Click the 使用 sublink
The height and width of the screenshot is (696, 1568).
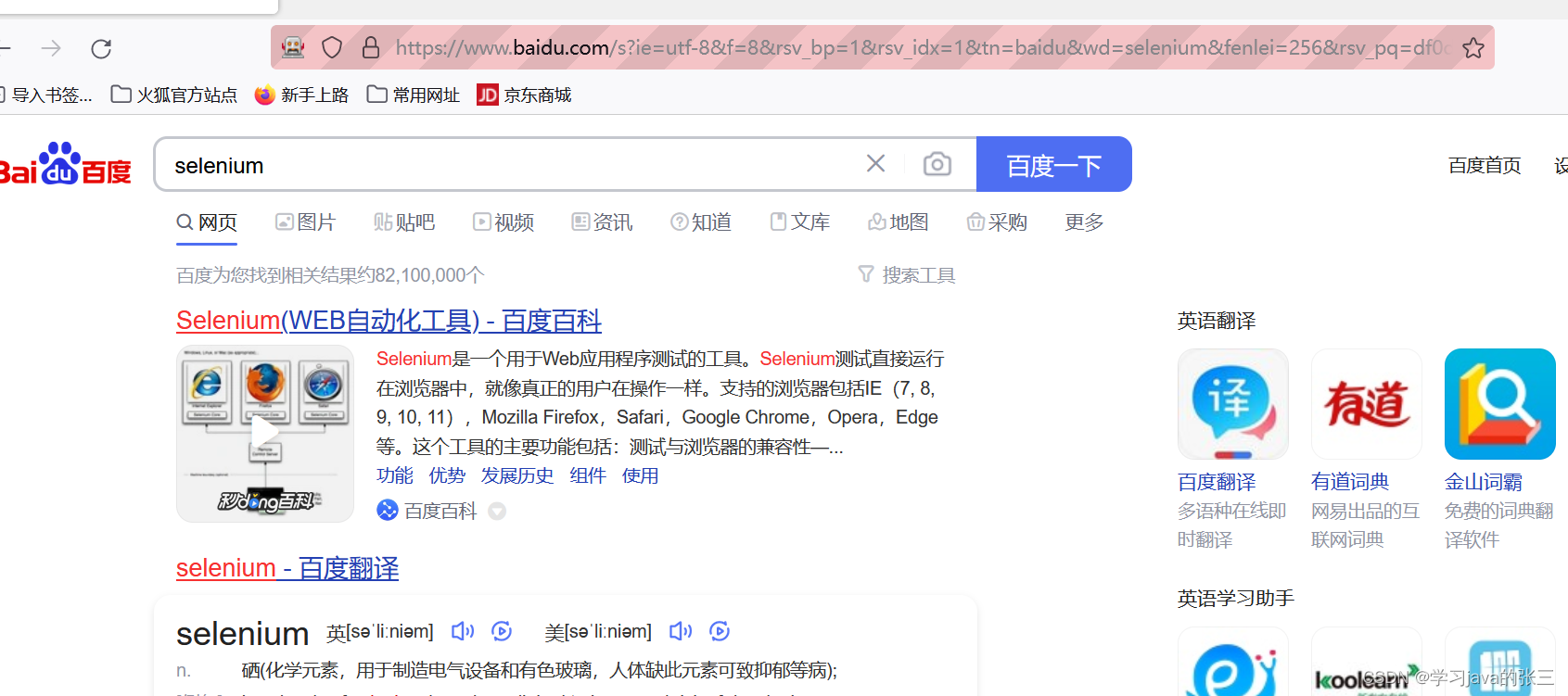click(x=640, y=475)
